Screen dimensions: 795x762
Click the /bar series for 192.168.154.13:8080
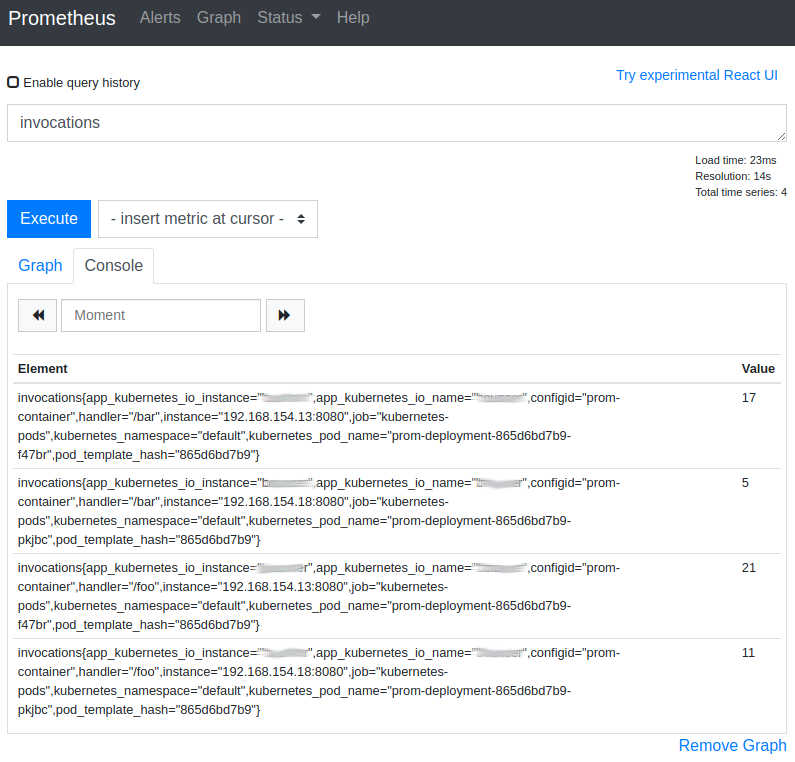click(319, 426)
